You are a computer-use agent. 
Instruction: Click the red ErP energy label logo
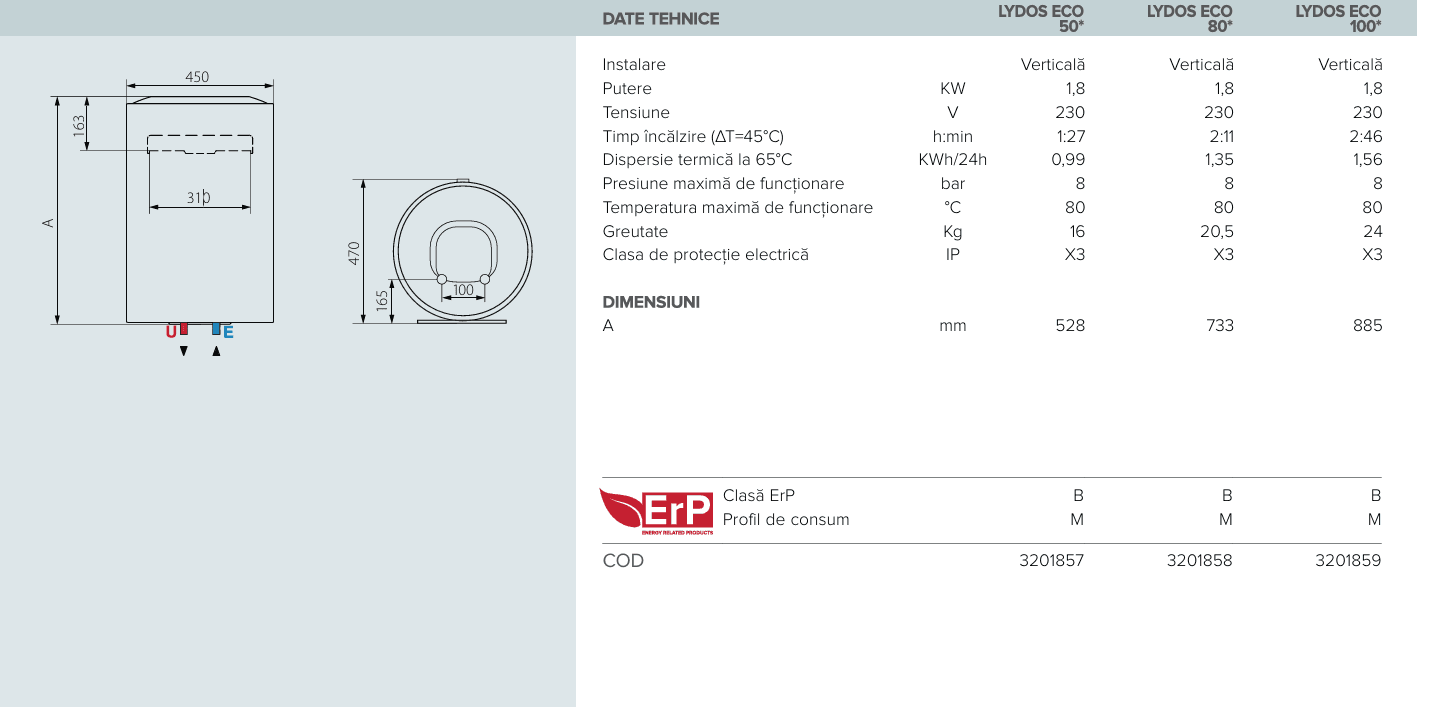click(x=656, y=511)
